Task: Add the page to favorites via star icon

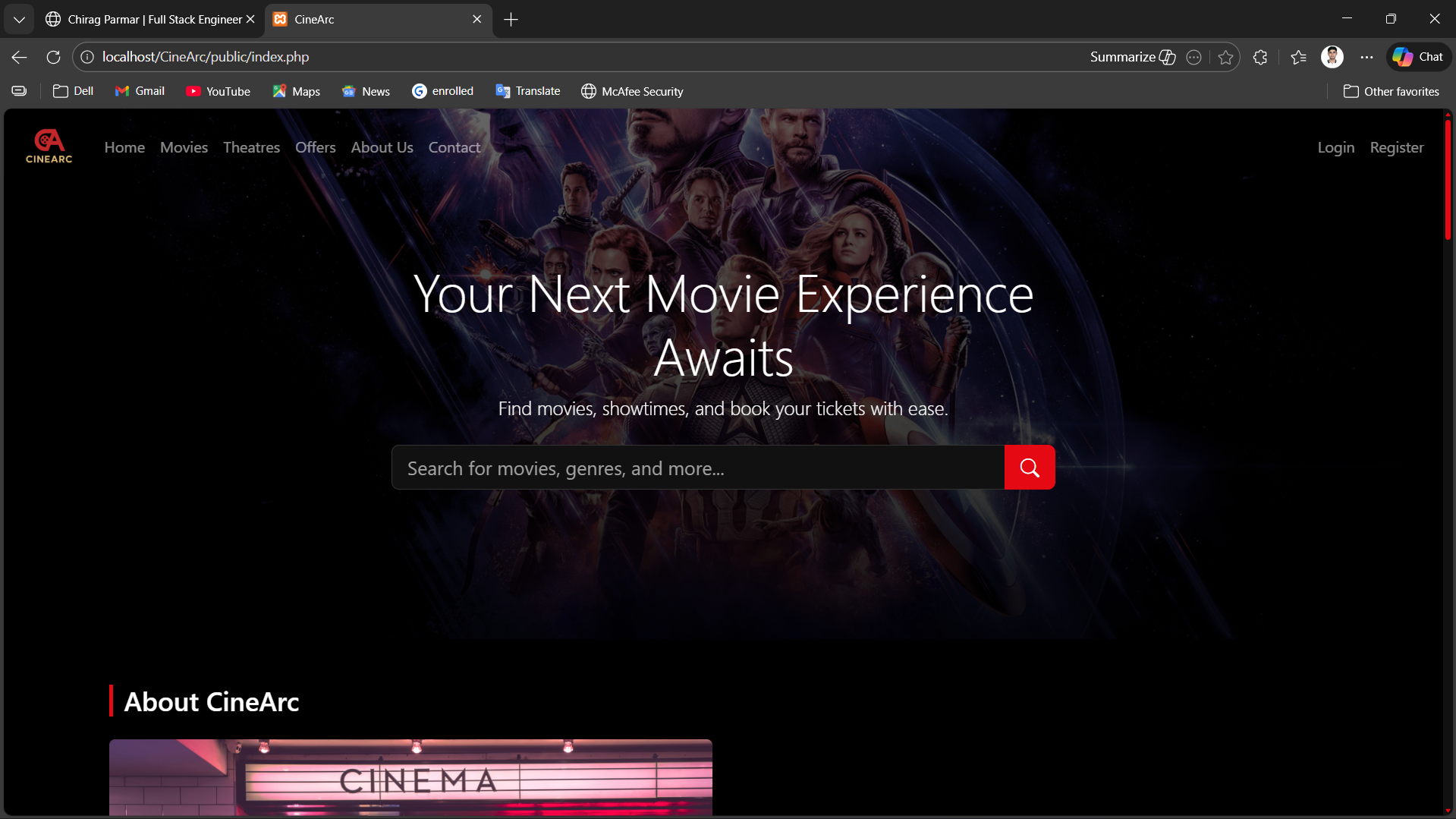Action: pos(1225,57)
